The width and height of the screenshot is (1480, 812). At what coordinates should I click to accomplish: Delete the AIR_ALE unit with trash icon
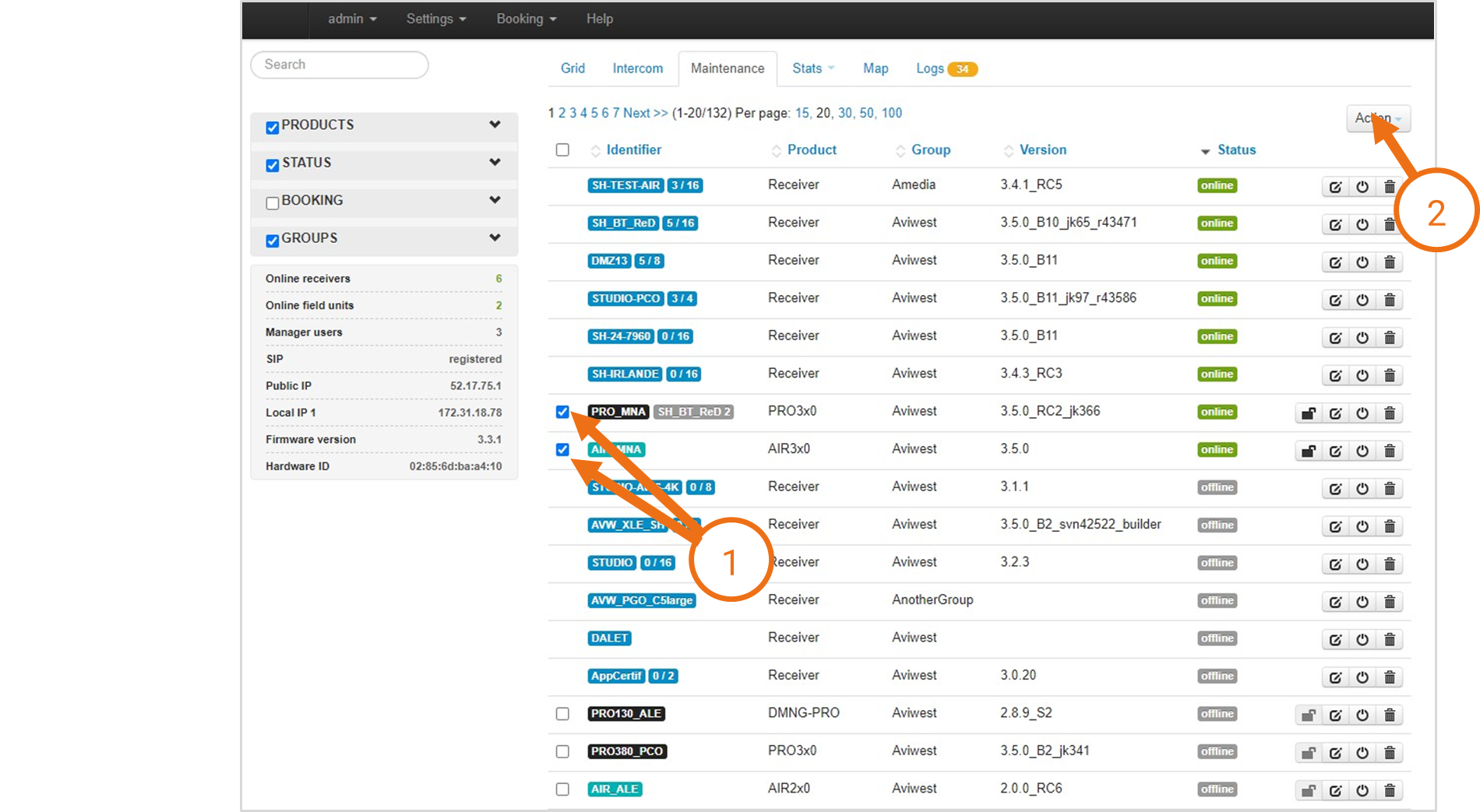pos(1390,790)
